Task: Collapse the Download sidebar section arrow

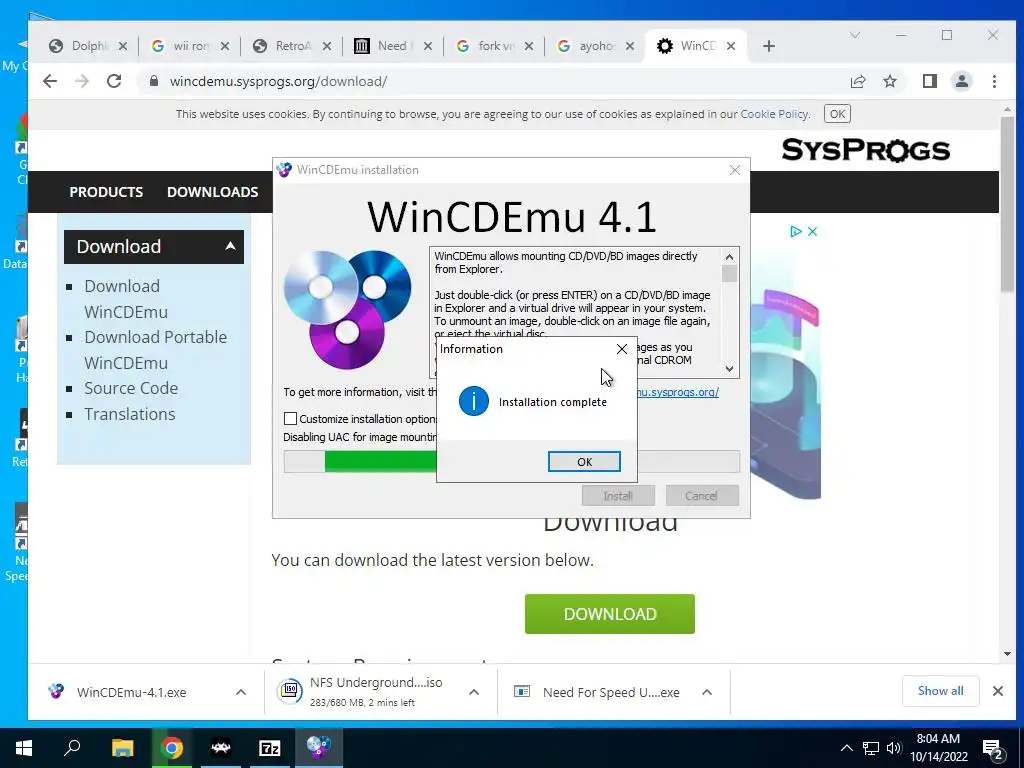Action: (230, 246)
